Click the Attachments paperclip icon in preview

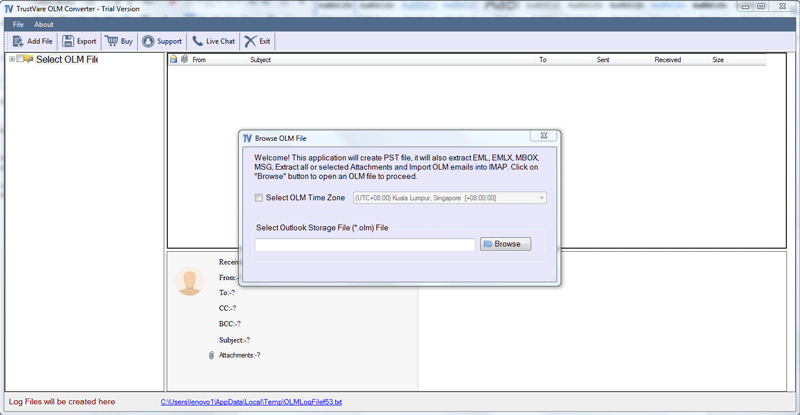tap(211, 355)
